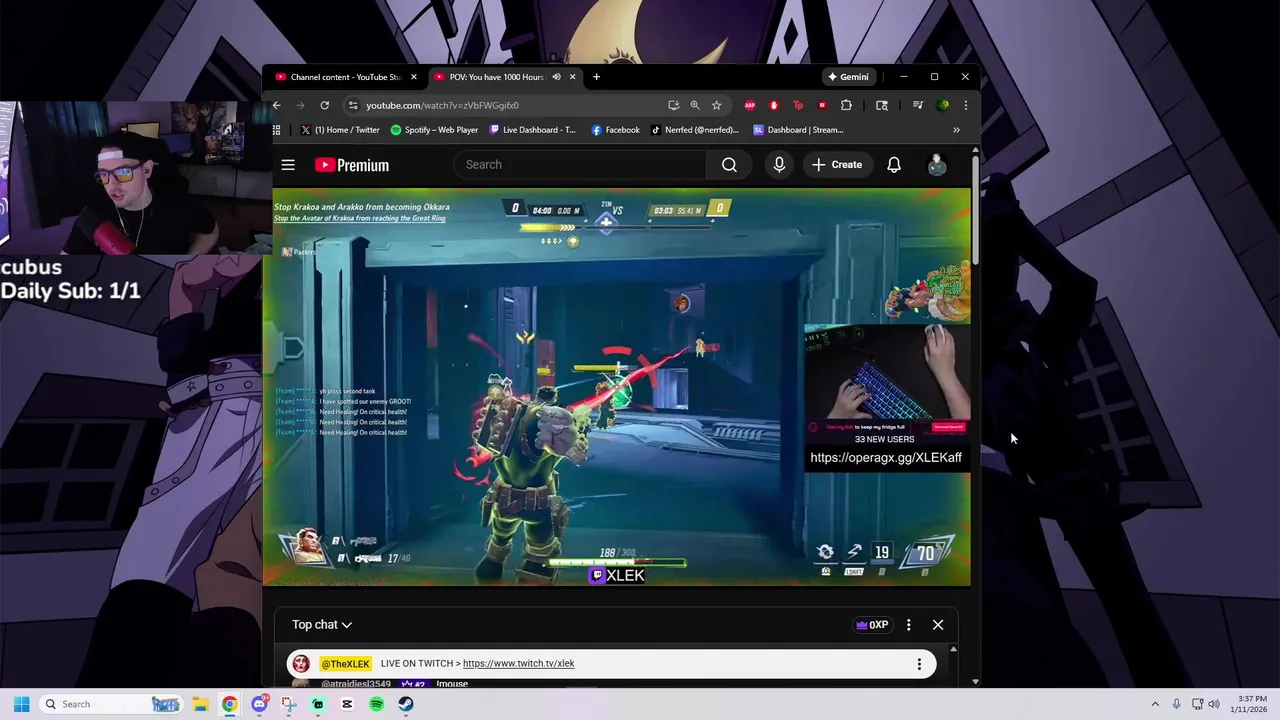The image size is (1280, 720).
Task: Open File Explorer from the taskbar
Action: 200,704
